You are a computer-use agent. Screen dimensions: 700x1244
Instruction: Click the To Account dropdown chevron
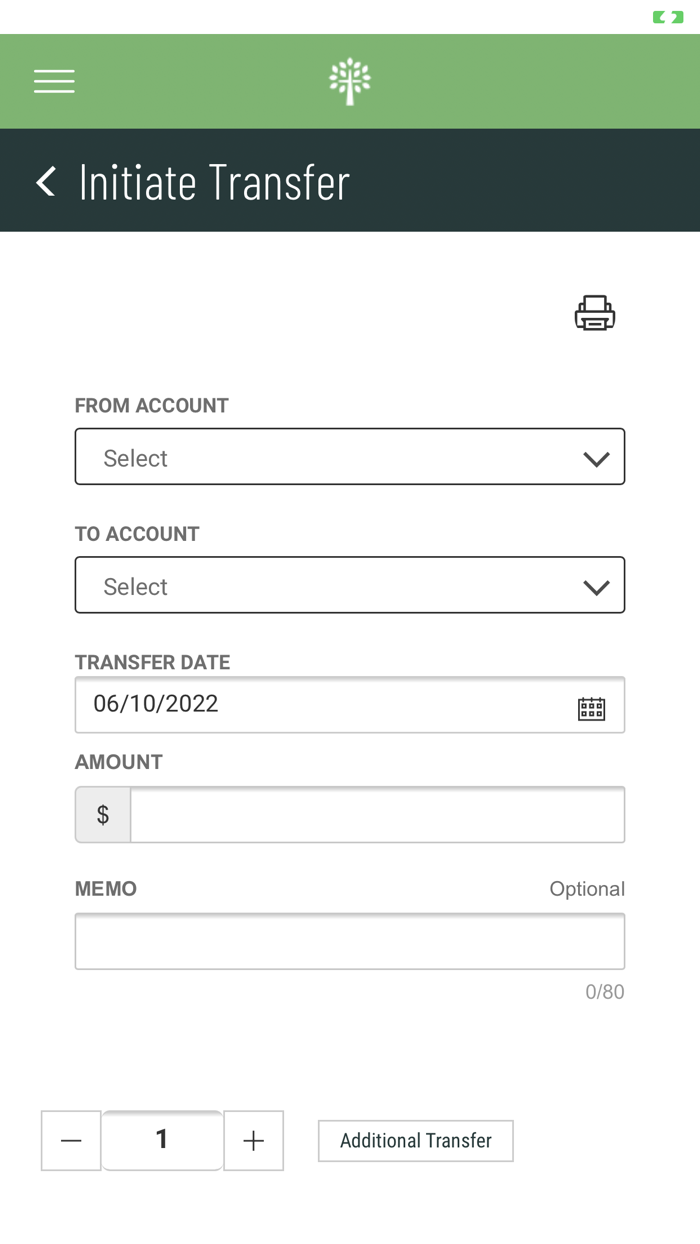click(597, 585)
